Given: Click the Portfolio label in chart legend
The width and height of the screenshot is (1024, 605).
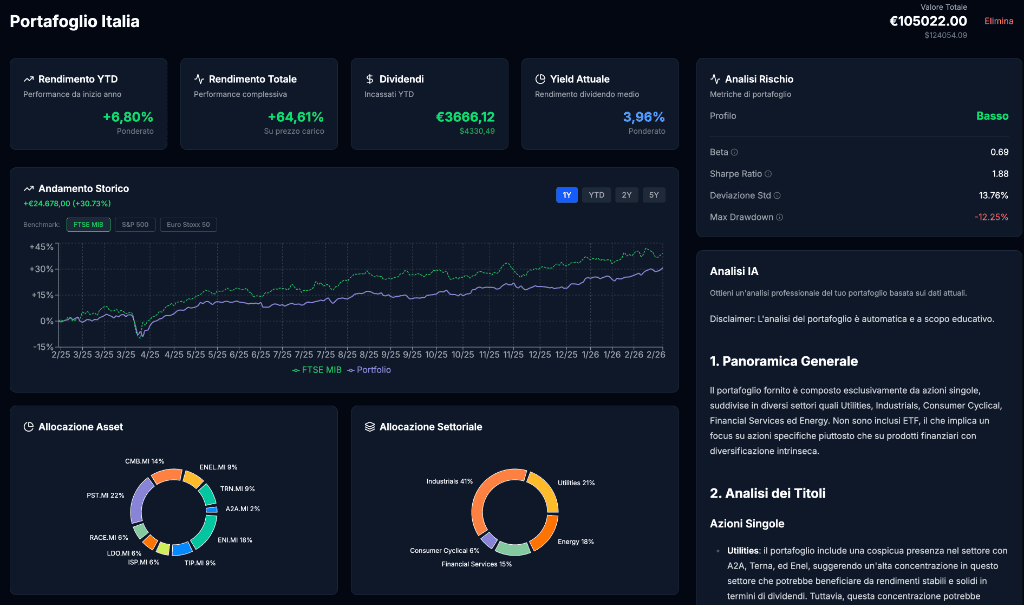Looking at the screenshot, I should (372, 369).
